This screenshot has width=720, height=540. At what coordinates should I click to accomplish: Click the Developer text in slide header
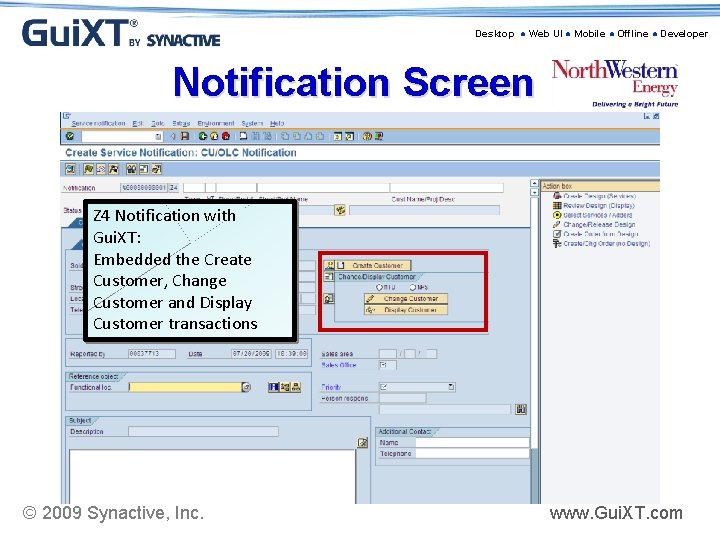click(684, 34)
